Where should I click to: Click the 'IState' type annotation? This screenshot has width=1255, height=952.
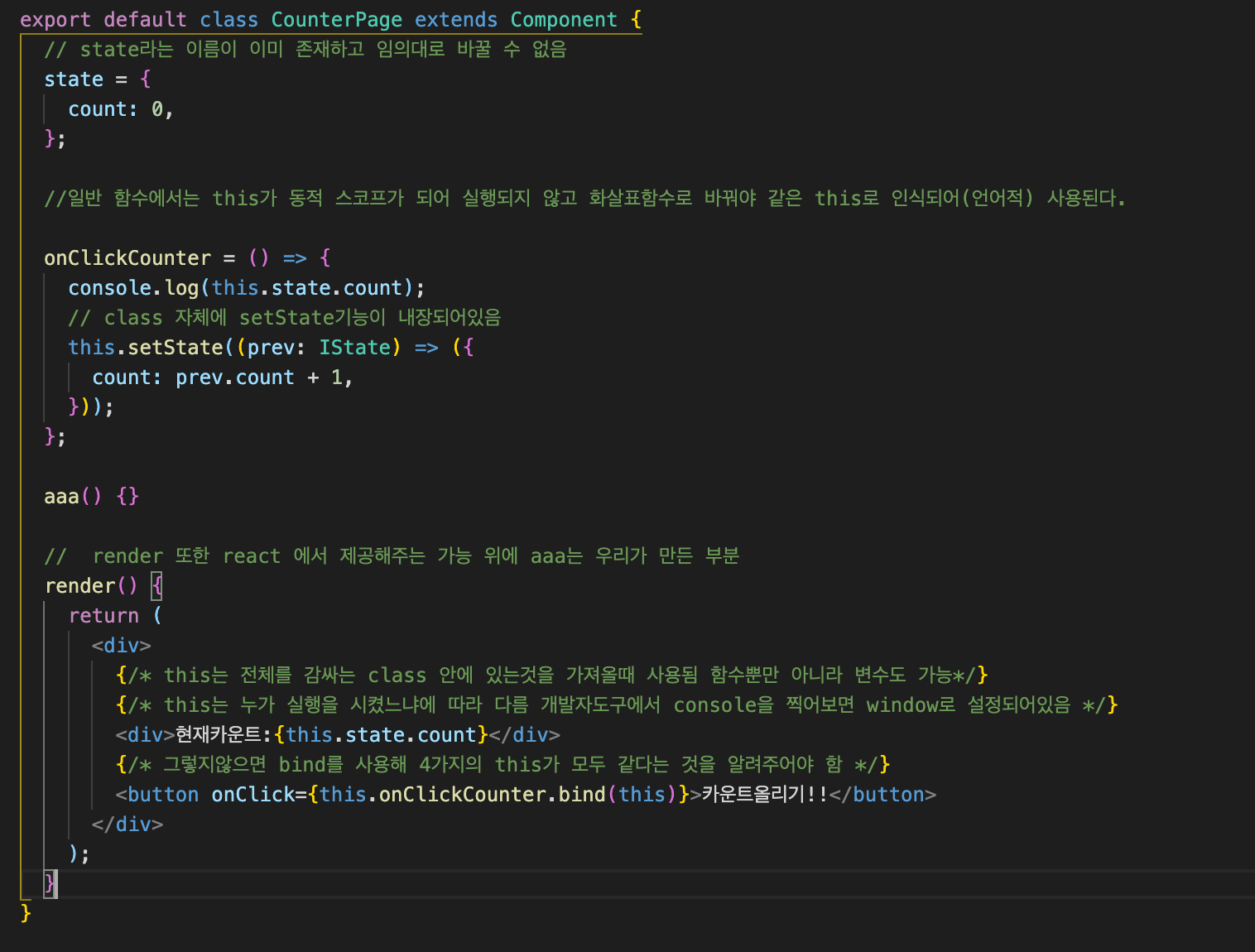[x=354, y=348]
